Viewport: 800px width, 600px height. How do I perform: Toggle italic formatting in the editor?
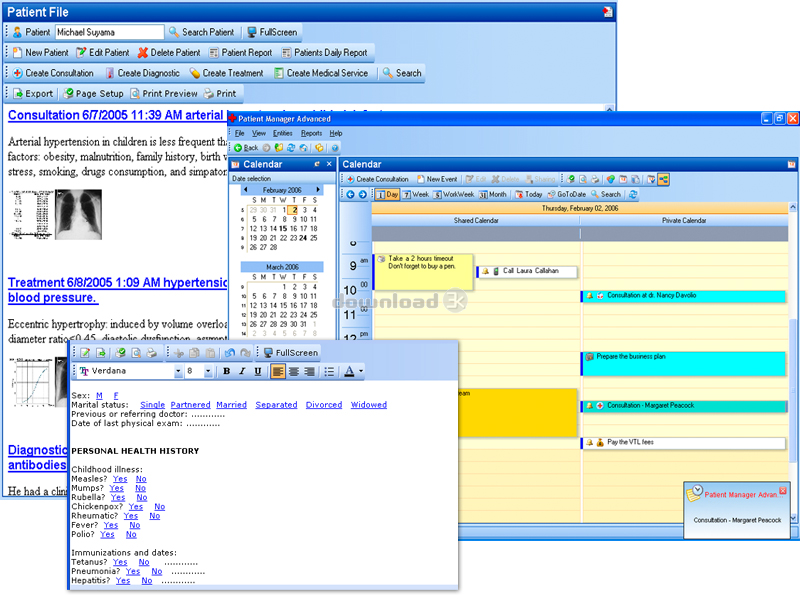[242, 371]
